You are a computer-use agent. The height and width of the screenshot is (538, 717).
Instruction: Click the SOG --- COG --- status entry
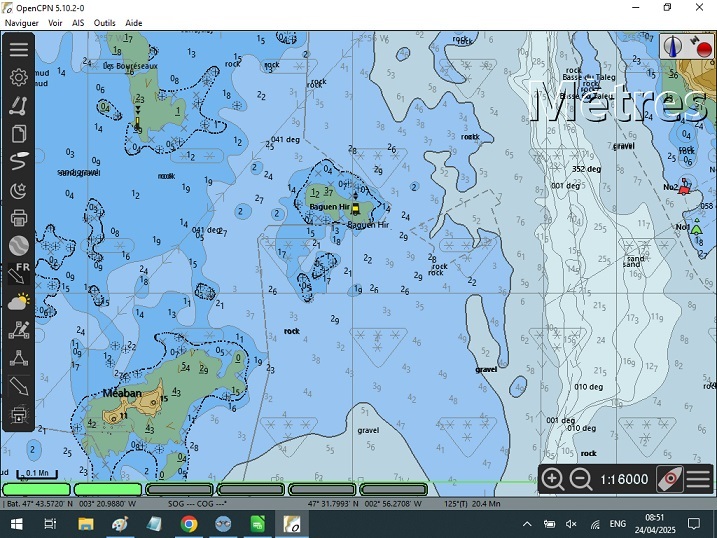[x=197, y=504]
